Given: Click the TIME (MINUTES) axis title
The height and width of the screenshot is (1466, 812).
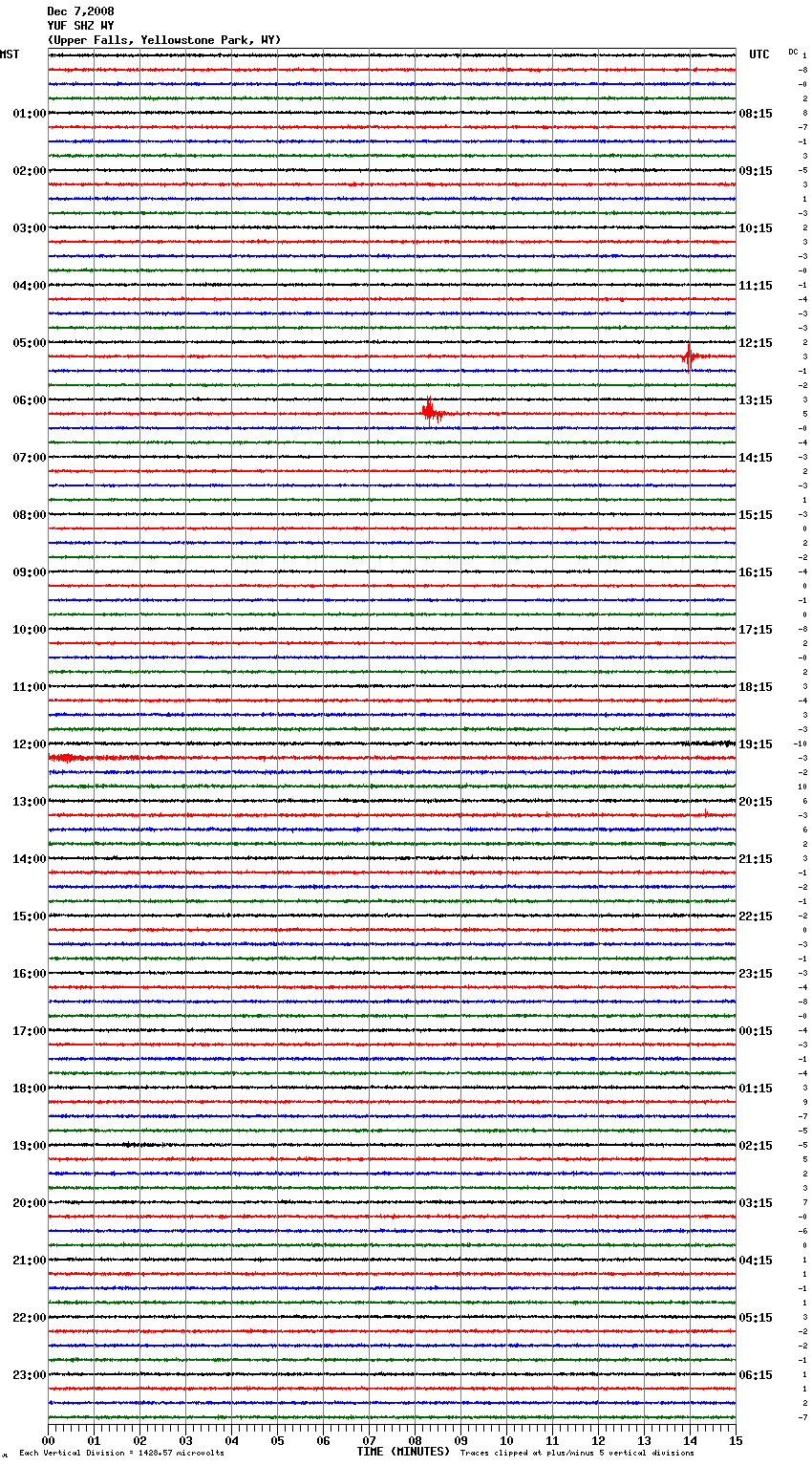Looking at the screenshot, I should coord(403,1452).
